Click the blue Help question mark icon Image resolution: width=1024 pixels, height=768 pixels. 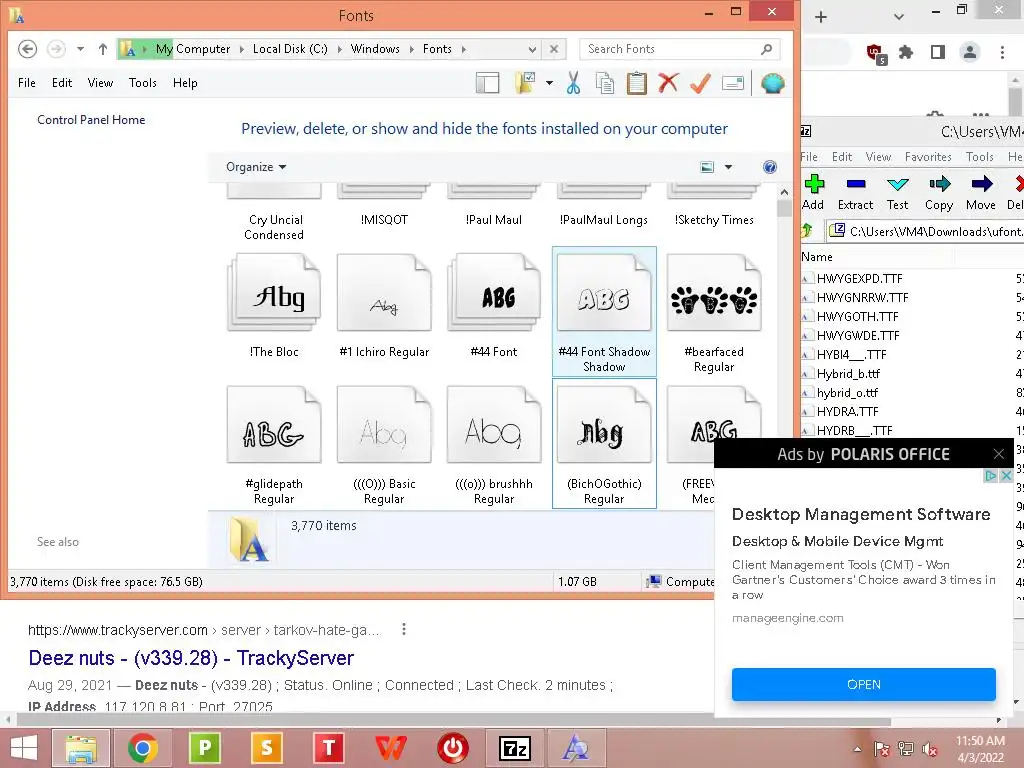(x=770, y=167)
